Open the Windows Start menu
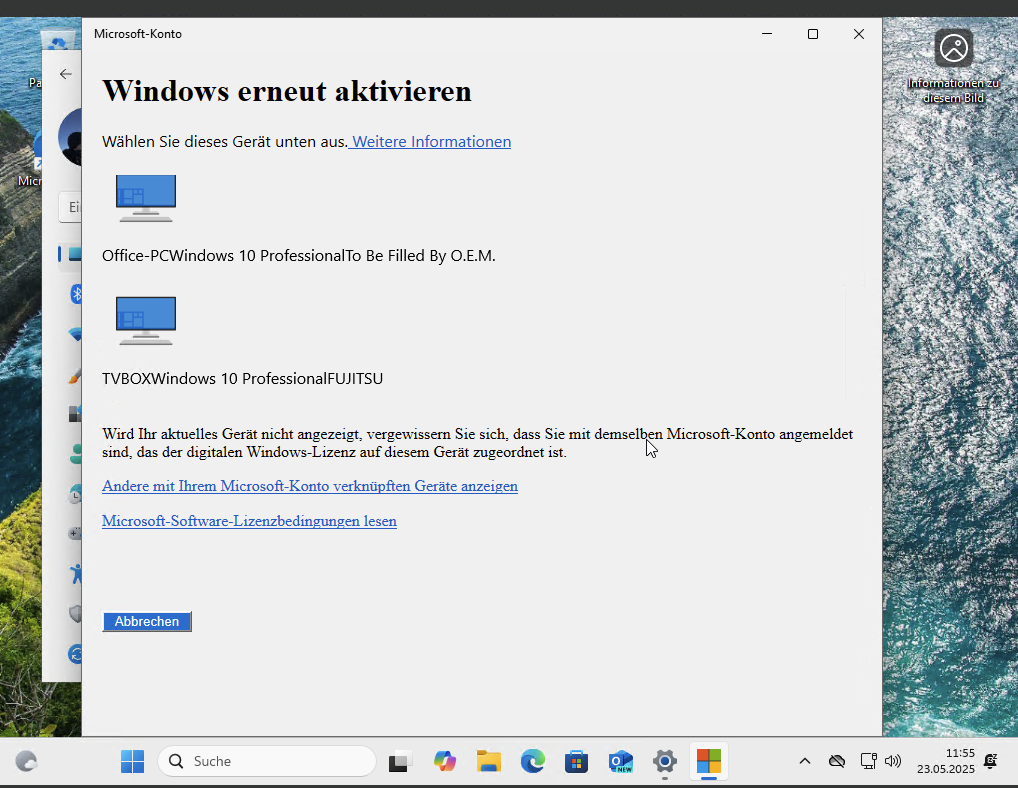This screenshot has height=788, width=1018. [132, 761]
